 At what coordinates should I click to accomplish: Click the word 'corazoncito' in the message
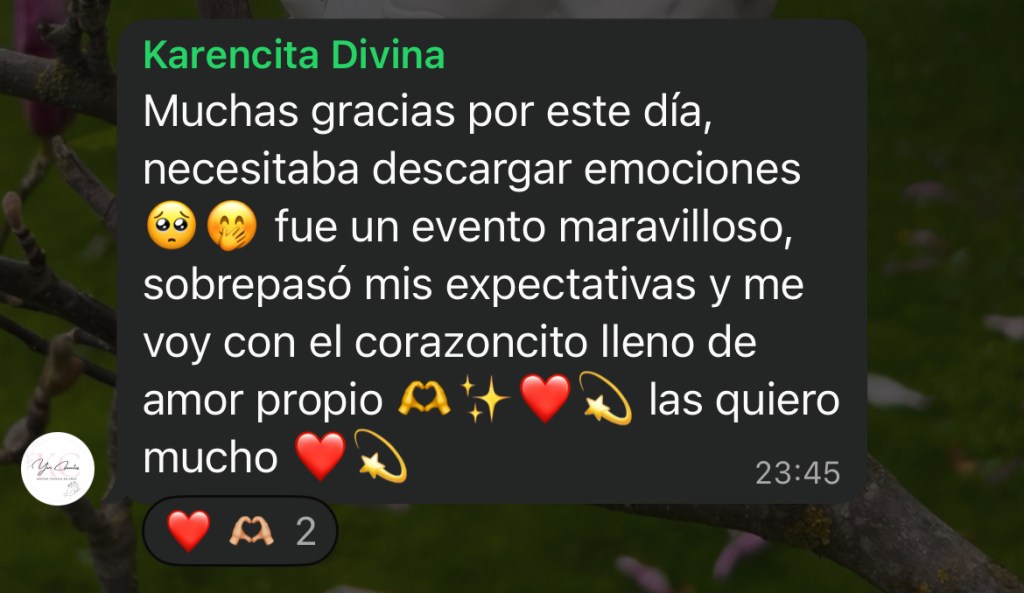click(x=470, y=342)
